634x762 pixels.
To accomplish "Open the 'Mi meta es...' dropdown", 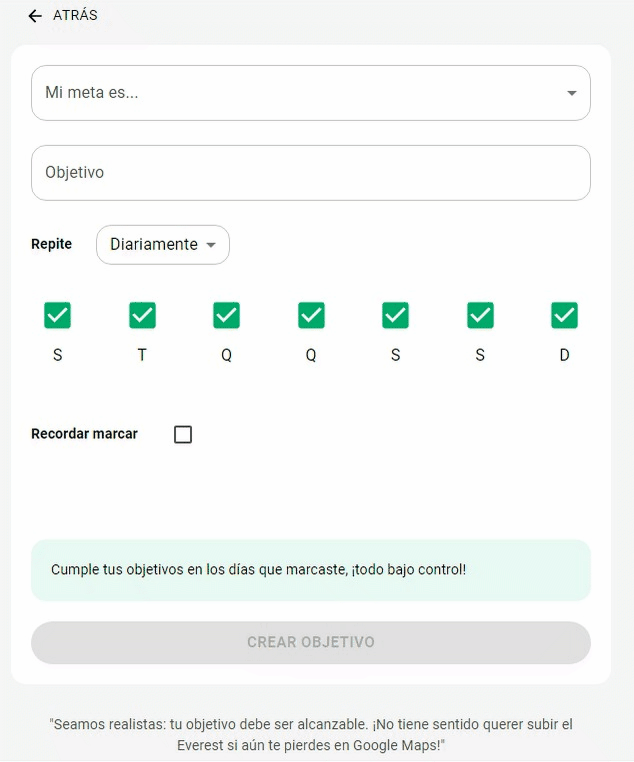I will coord(311,93).
